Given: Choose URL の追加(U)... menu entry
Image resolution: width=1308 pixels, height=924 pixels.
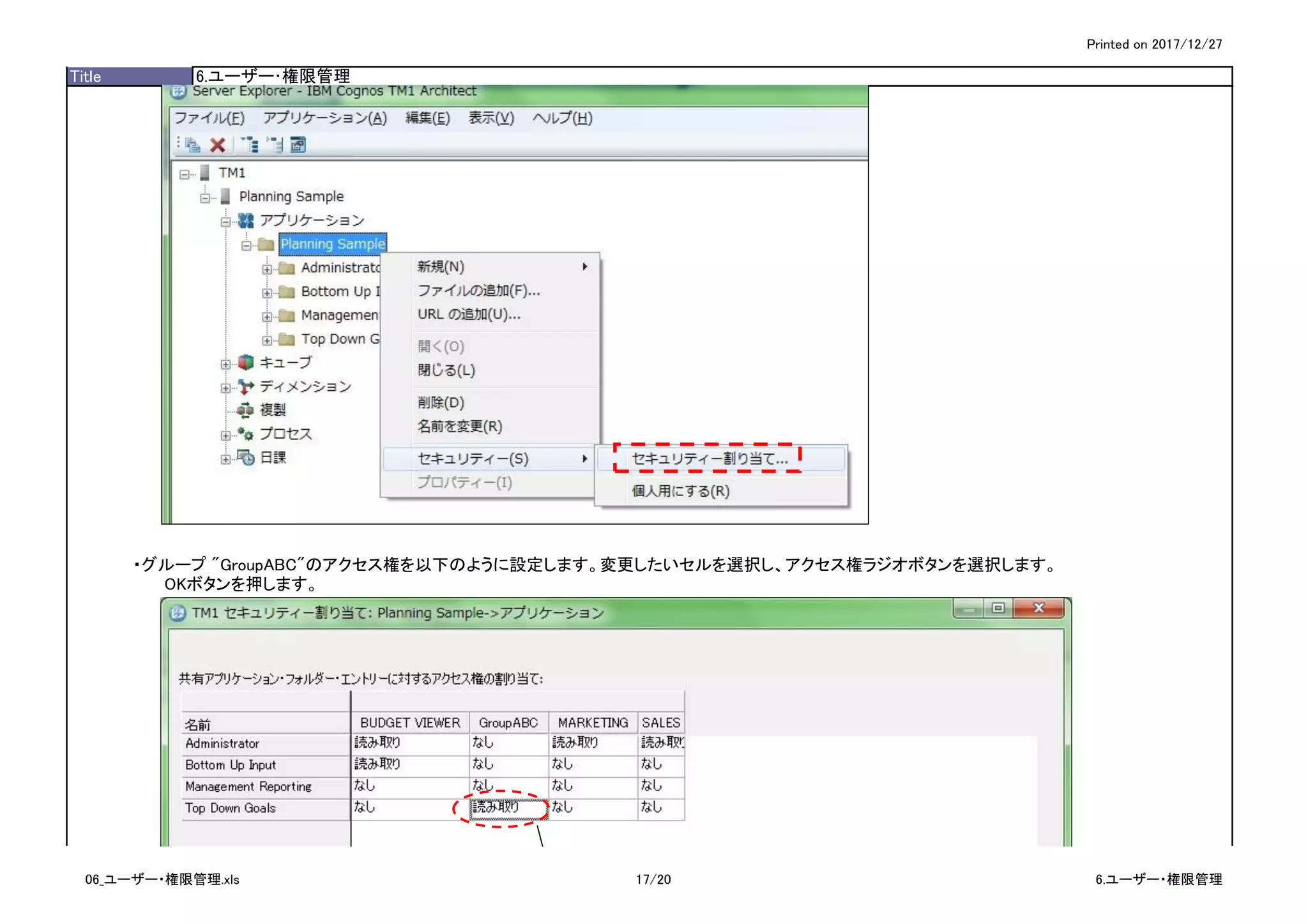Looking at the screenshot, I should click(490, 314).
